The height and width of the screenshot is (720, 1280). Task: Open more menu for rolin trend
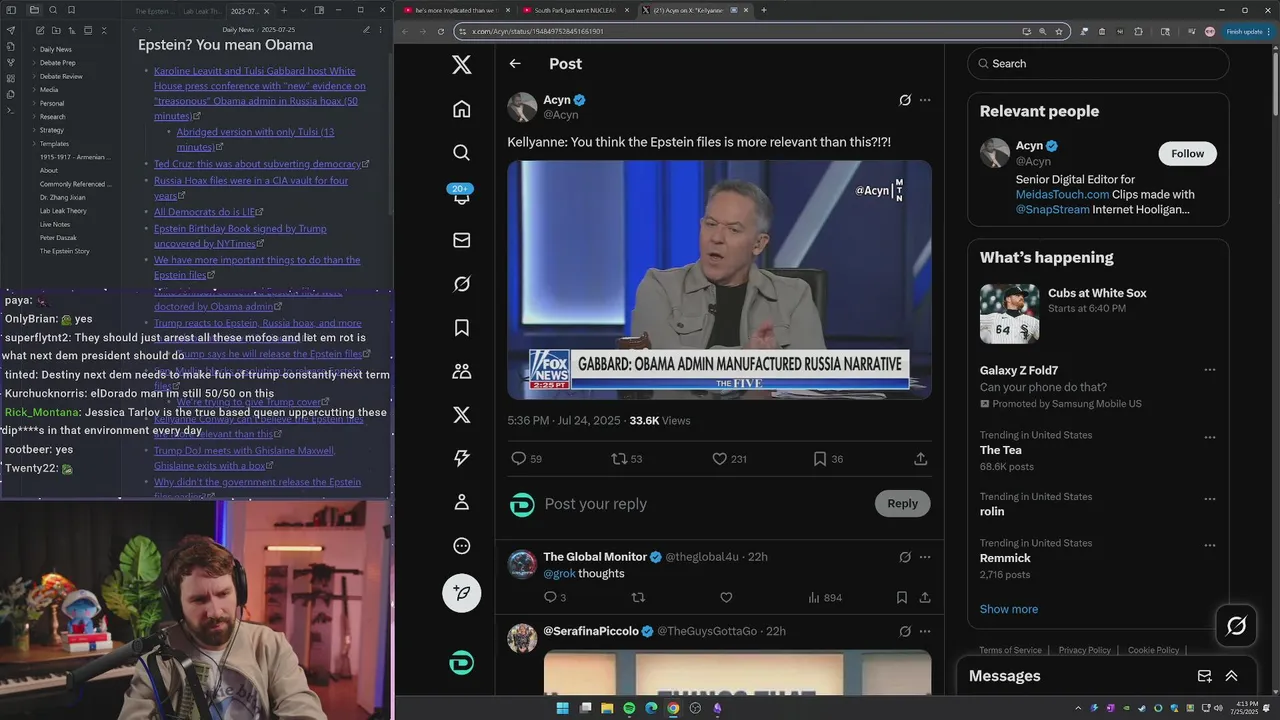click(1210, 498)
